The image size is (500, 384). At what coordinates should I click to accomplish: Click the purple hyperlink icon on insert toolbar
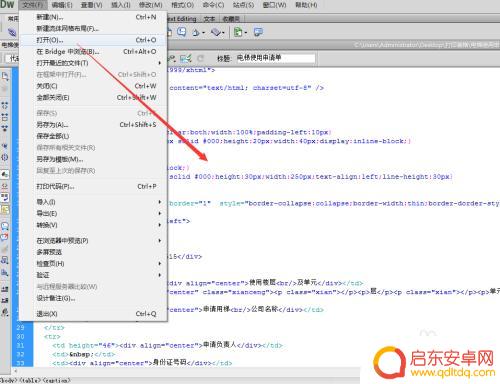[x=12, y=32]
